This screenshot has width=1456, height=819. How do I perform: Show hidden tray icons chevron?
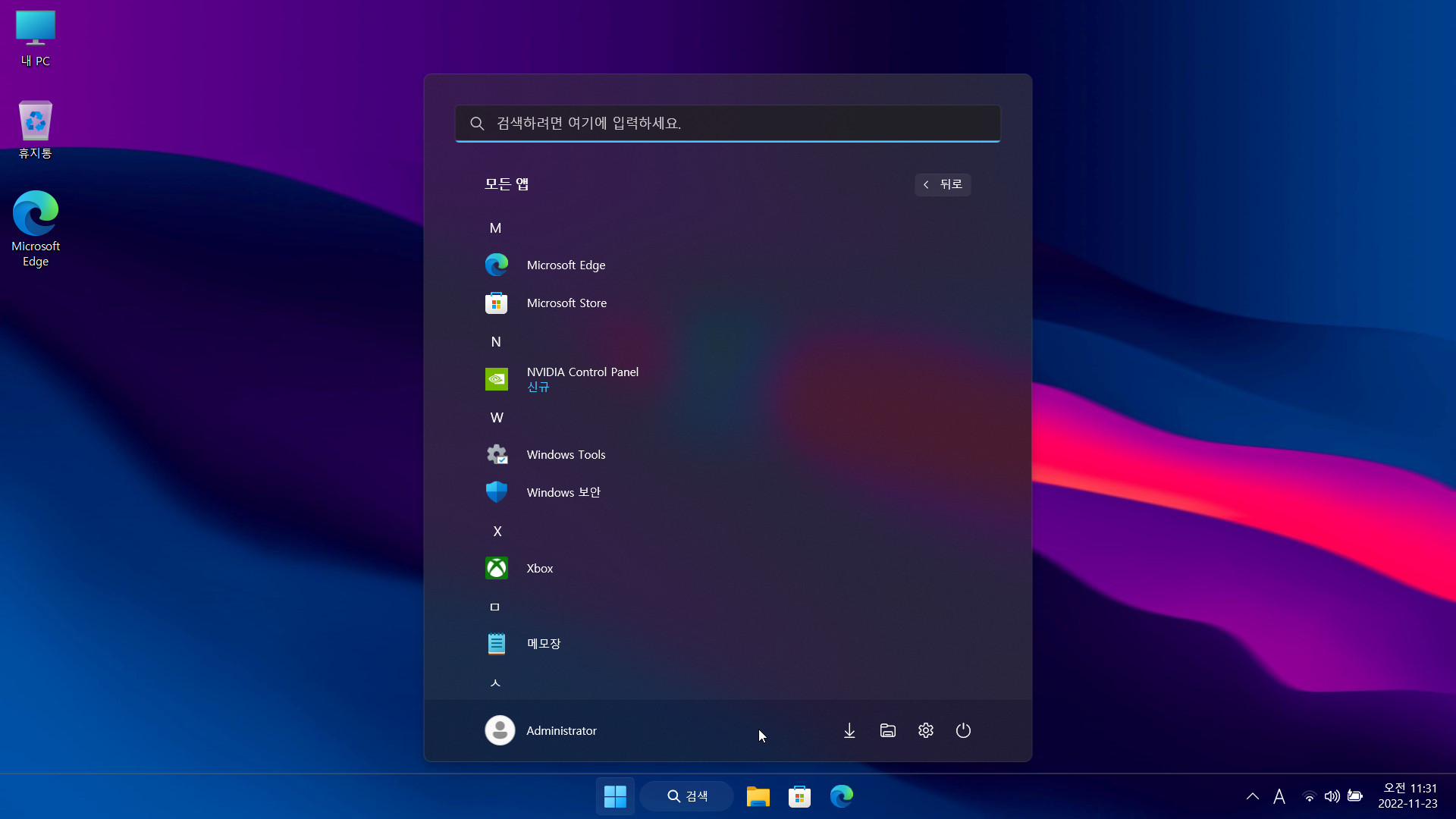tap(1253, 796)
